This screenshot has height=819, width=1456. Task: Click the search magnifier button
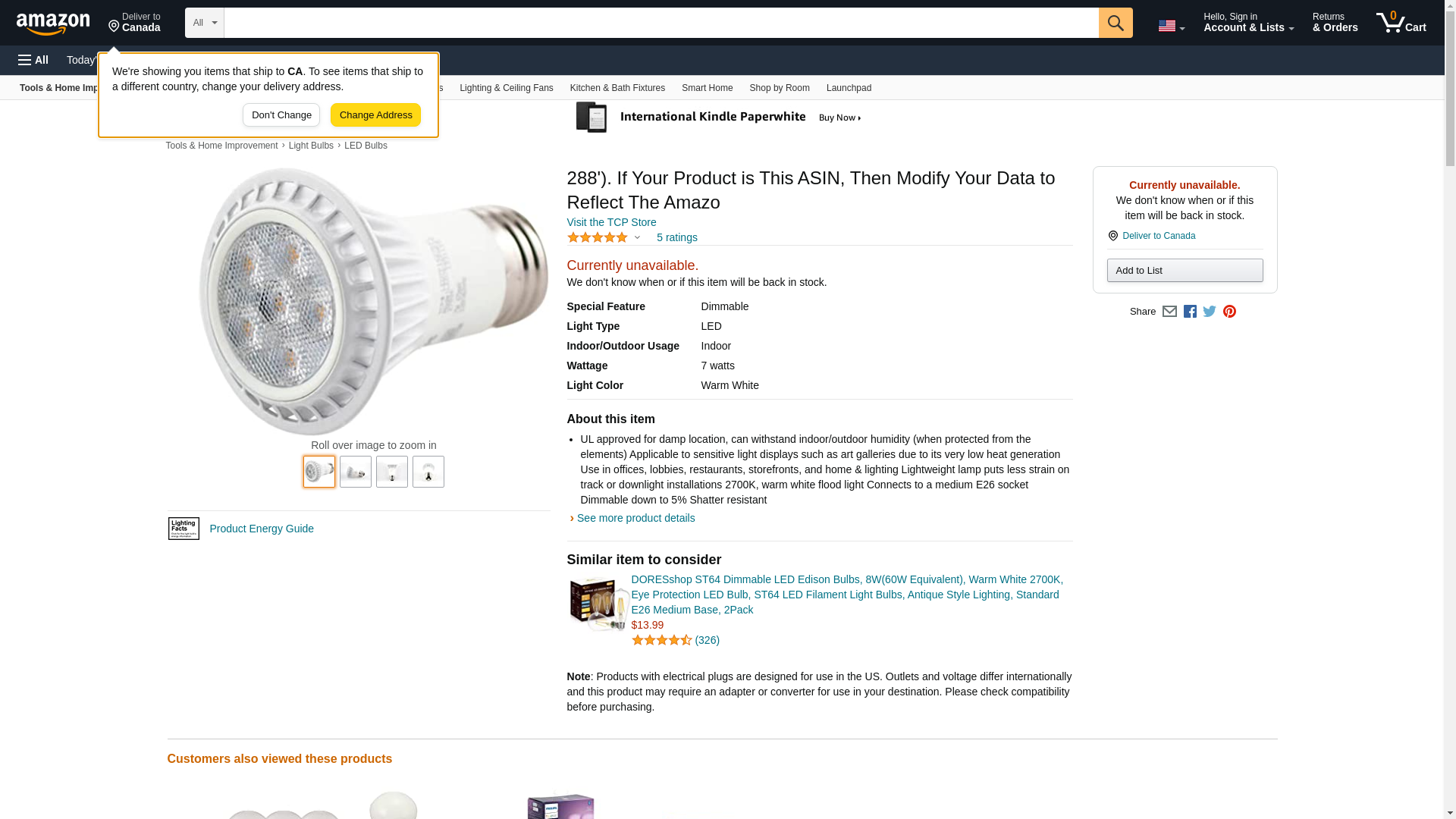[x=1115, y=23]
